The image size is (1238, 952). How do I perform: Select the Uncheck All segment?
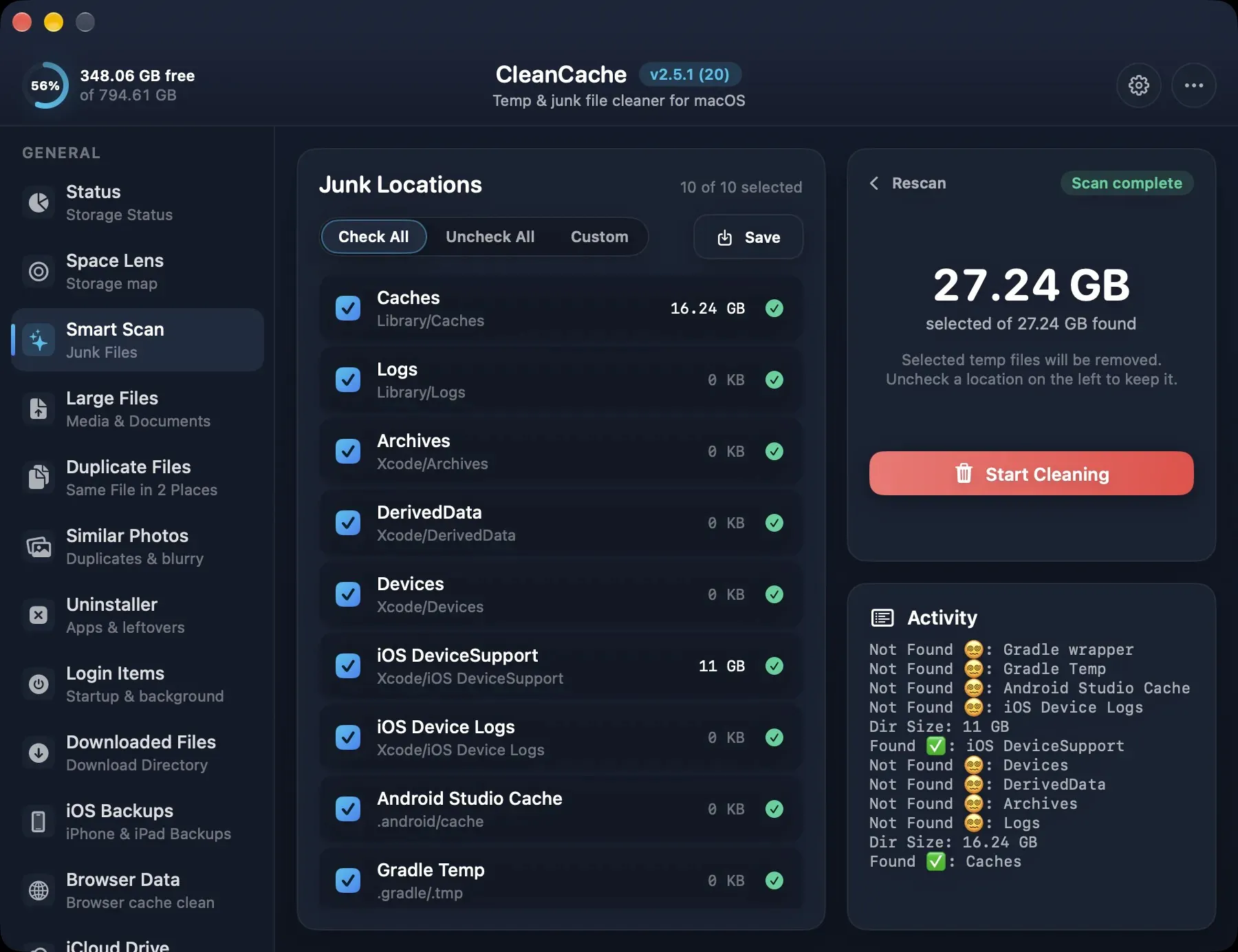pyautogui.click(x=490, y=237)
